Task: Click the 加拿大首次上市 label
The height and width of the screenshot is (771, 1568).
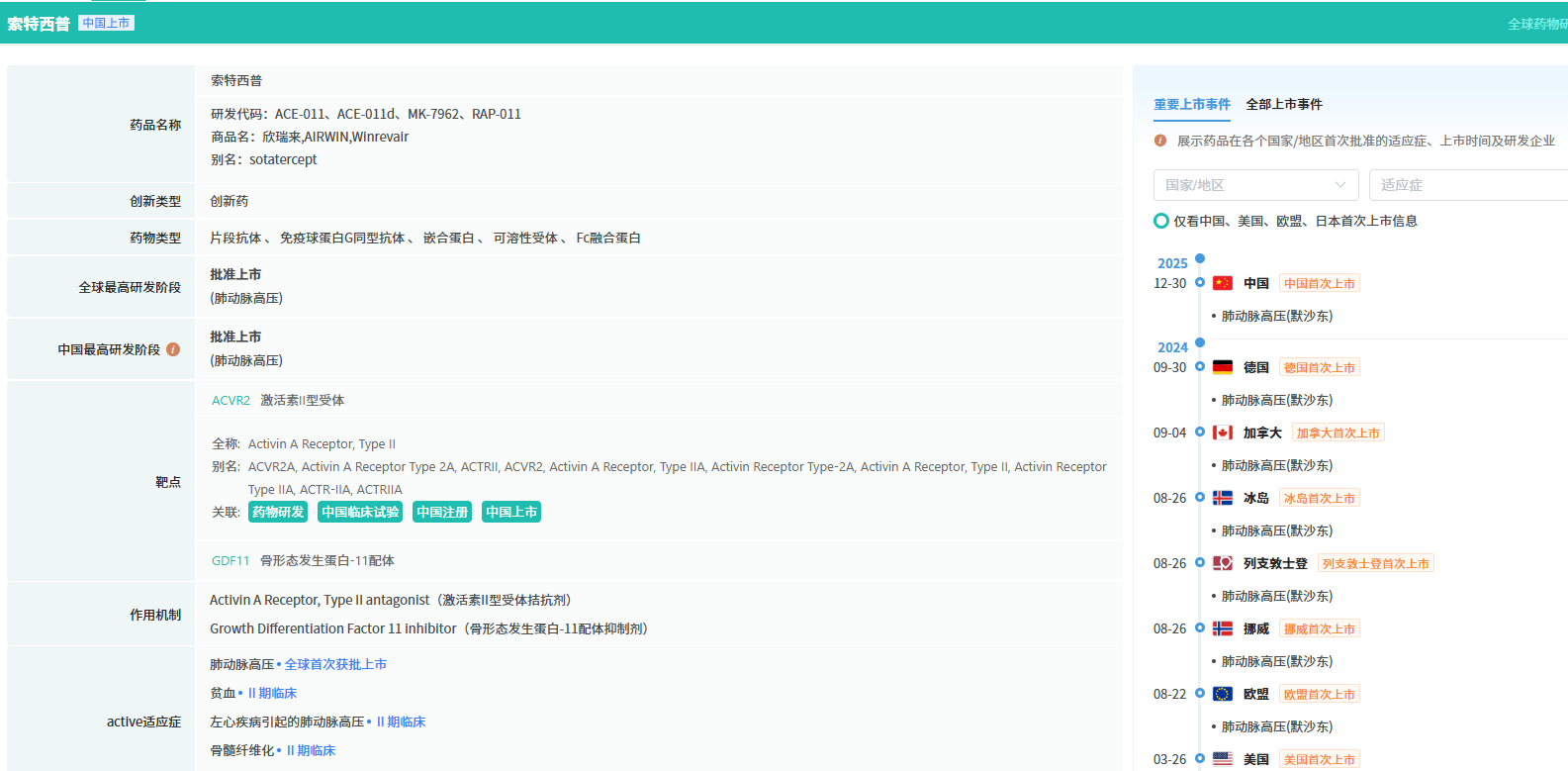Action: [1338, 433]
